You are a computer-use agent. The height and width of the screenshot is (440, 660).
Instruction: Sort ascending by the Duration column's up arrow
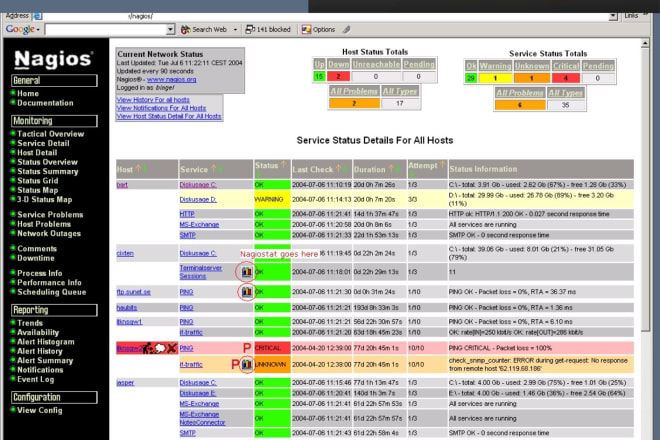click(x=391, y=169)
